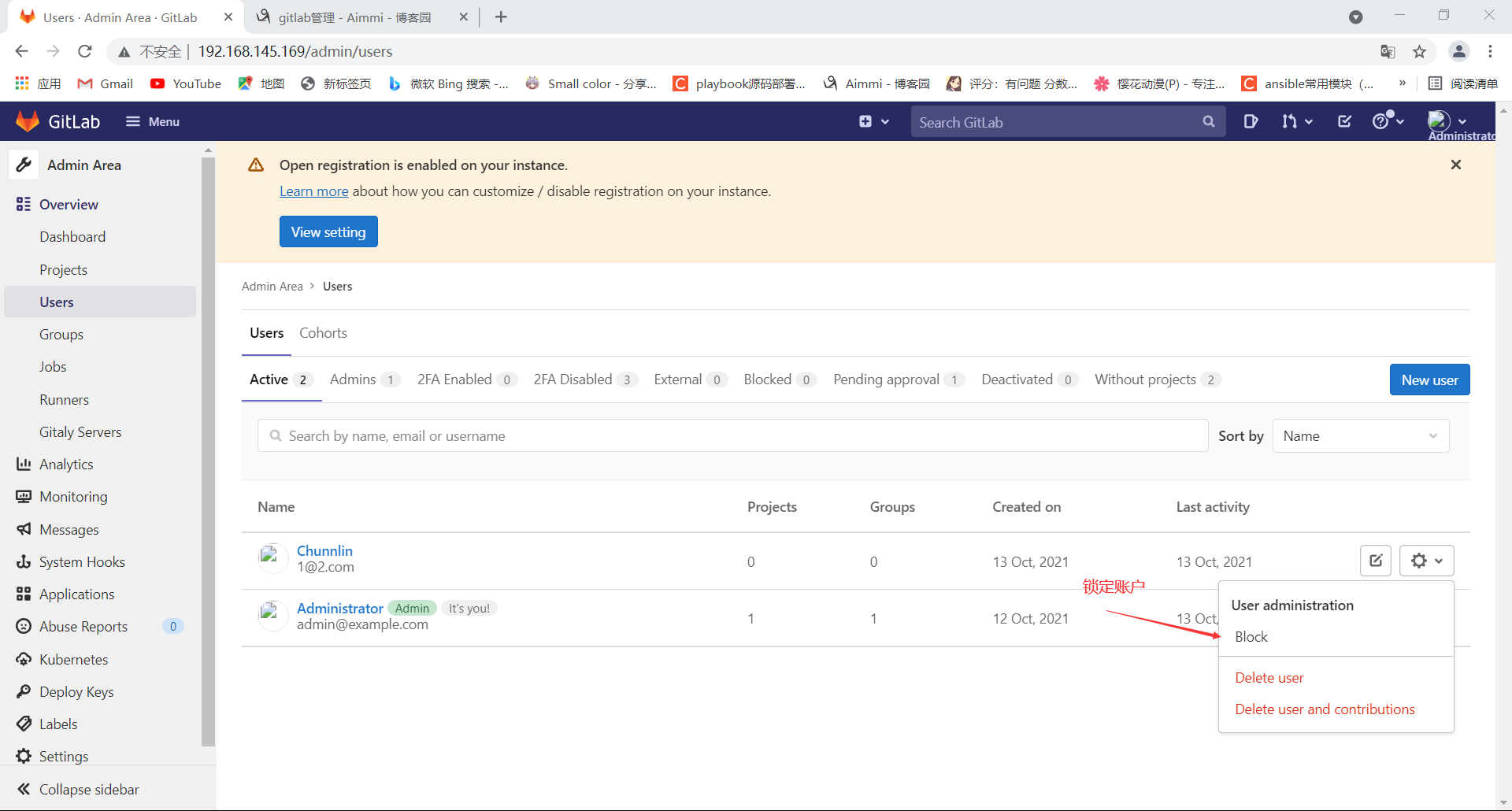Viewport: 1512px width, 811px height.
Task: Open Gitaly Servers in the sidebar
Action: point(80,432)
